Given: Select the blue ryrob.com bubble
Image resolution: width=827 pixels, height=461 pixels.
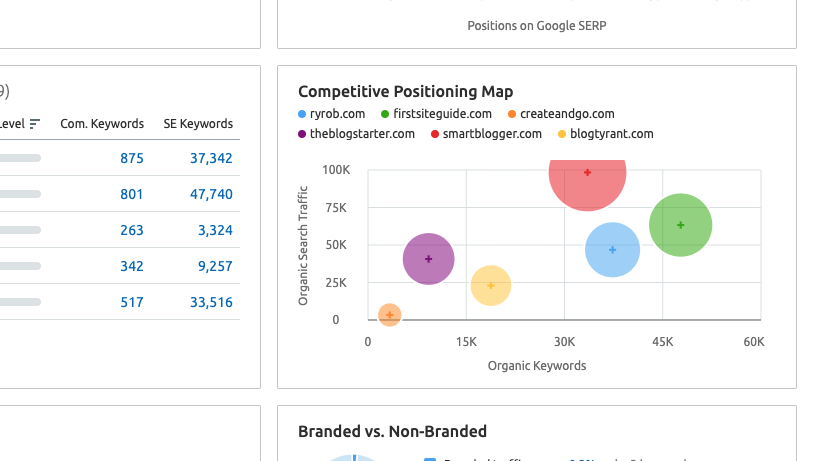Looking at the screenshot, I should [612, 249].
